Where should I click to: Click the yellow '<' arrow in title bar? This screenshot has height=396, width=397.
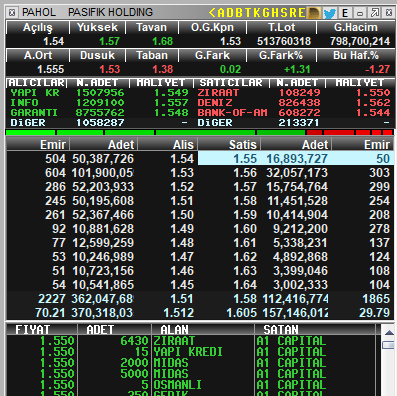[212, 13]
